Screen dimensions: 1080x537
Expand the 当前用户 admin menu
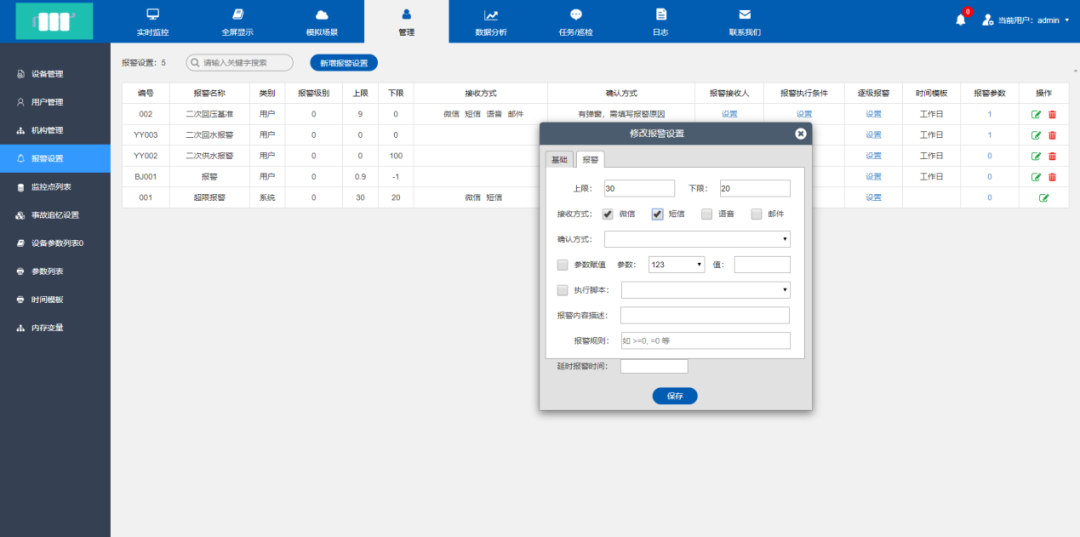1026,20
